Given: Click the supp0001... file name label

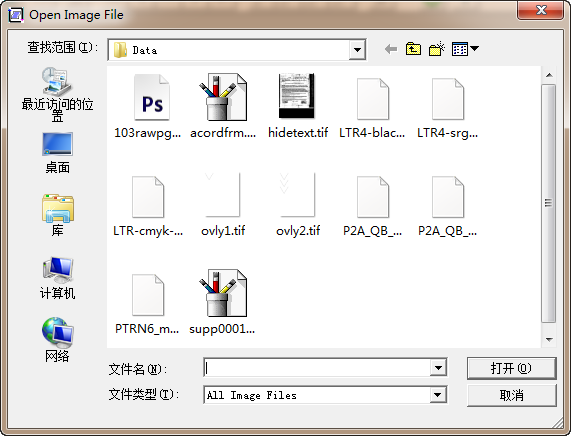Looking at the screenshot, I should (222, 329).
